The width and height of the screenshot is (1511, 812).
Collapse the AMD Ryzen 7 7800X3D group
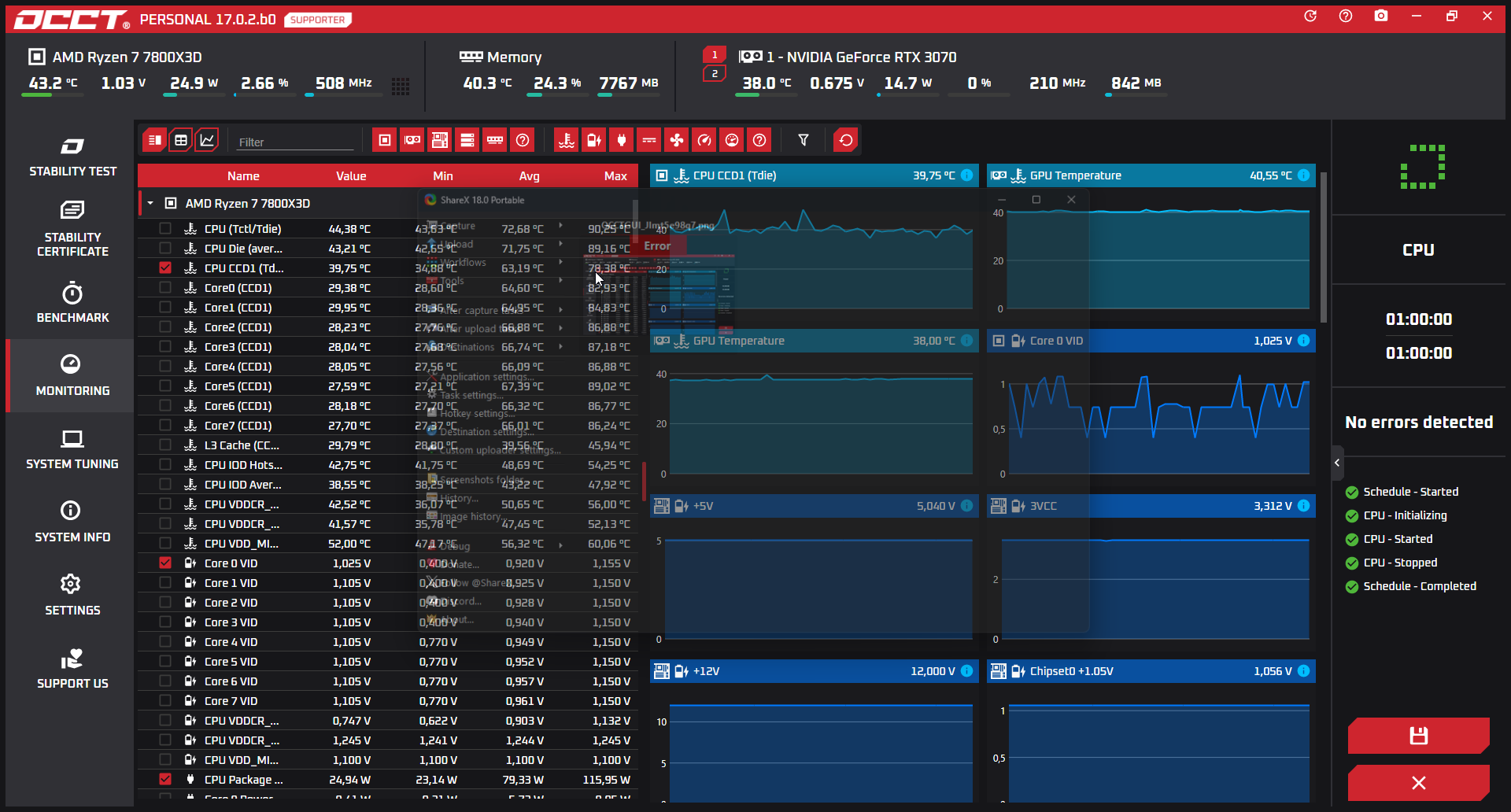(x=150, y=203)
